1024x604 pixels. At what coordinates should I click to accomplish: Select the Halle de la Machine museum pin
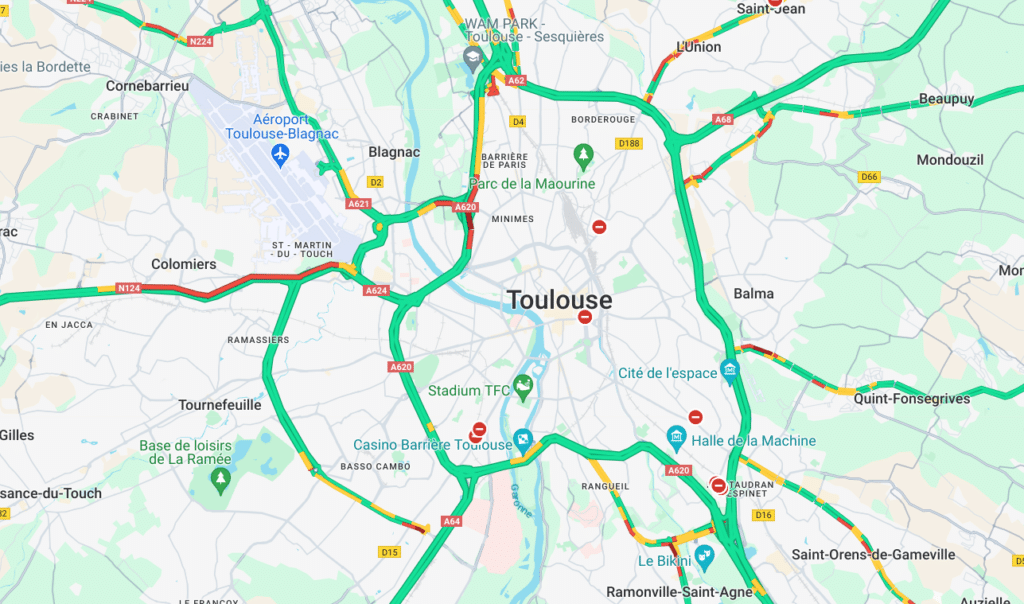pyautogui.click(x=676, y=437)
